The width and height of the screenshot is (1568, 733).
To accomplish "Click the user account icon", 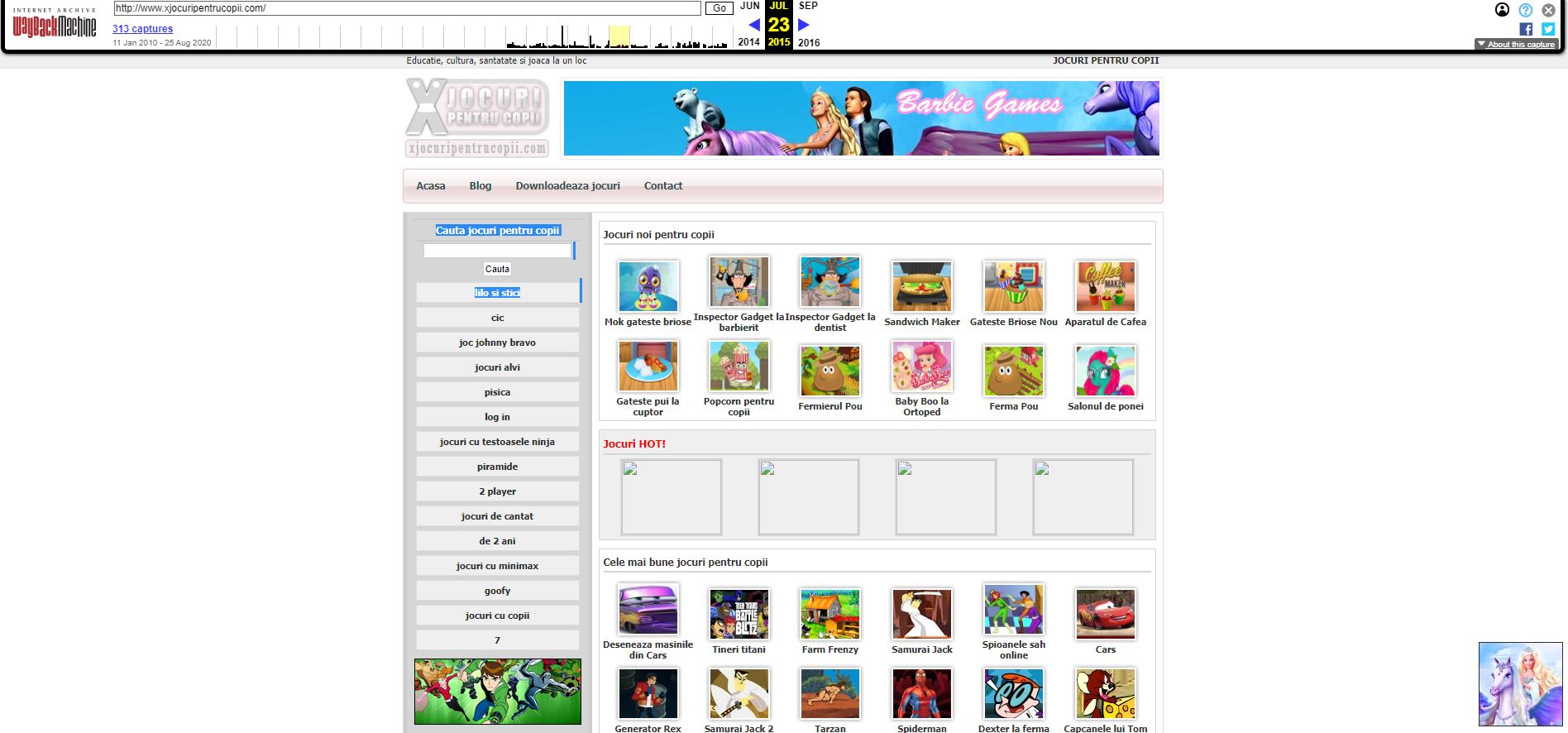I will click(1503, 10).
